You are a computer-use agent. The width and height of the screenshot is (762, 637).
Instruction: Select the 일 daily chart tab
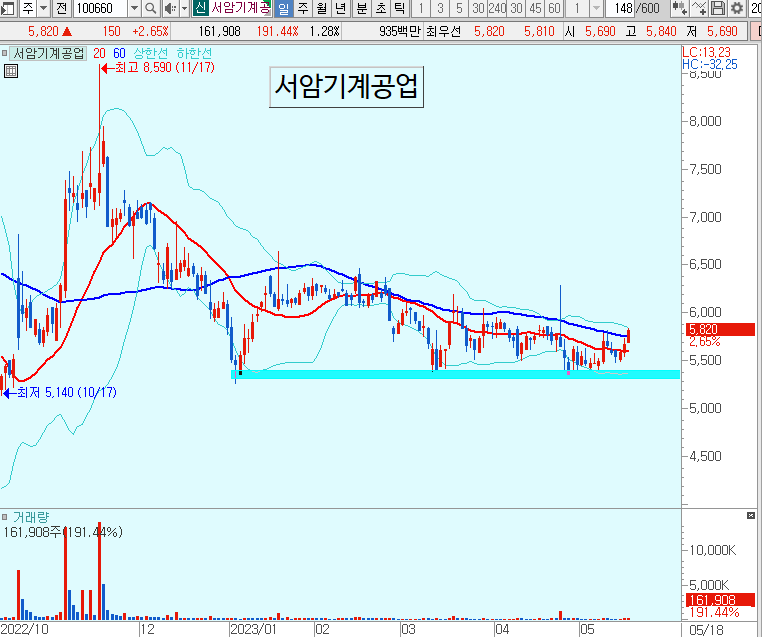click(x=283, y=8)
